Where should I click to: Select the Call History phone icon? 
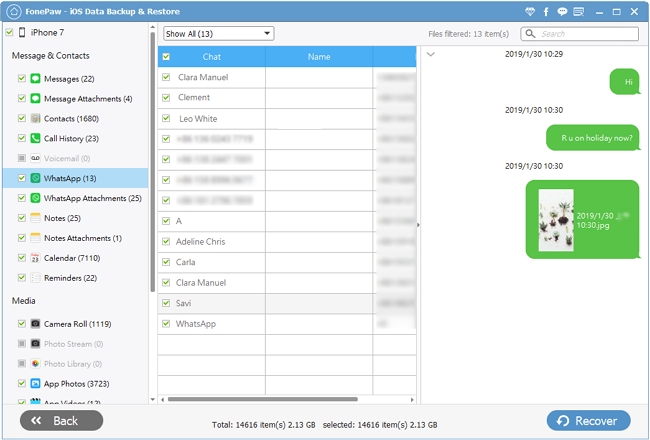click(x=35, y=138)
